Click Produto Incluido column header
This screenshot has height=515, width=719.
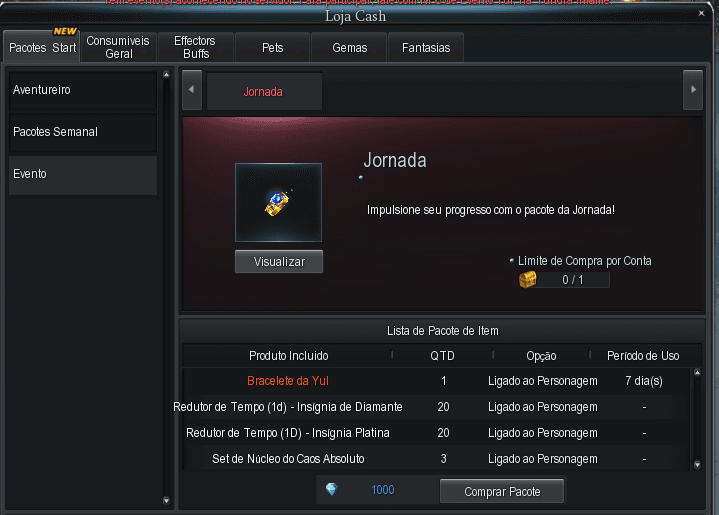pyautogui.click(x=288, y=355)
